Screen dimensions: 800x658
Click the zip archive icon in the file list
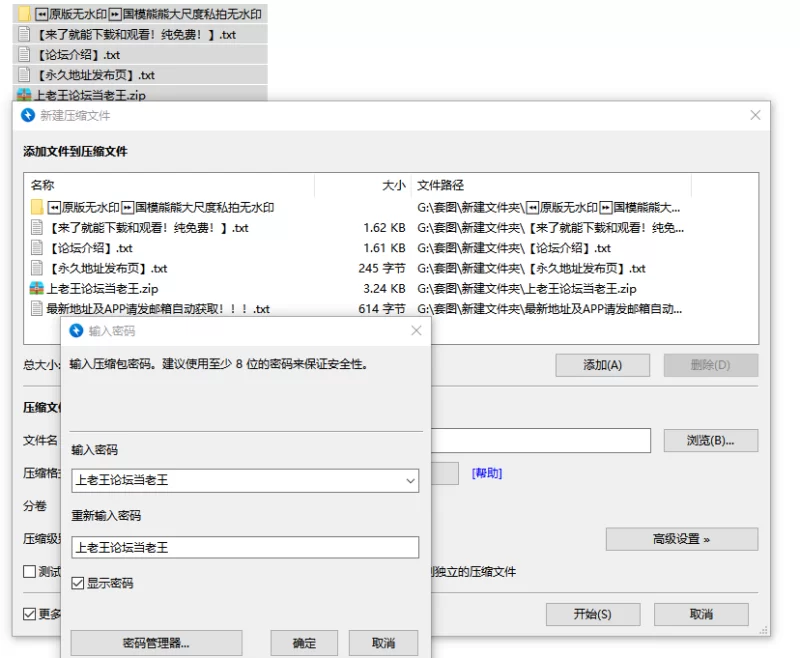[37, 288]
